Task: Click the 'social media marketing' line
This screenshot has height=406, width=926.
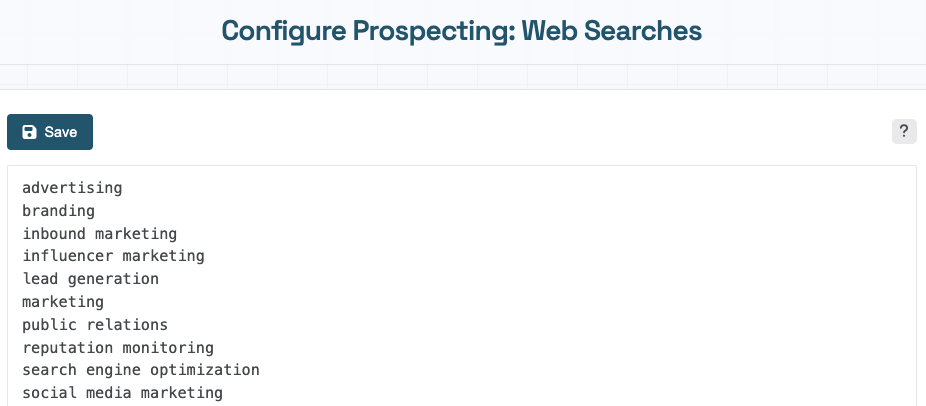Action: tap(122, 393)
